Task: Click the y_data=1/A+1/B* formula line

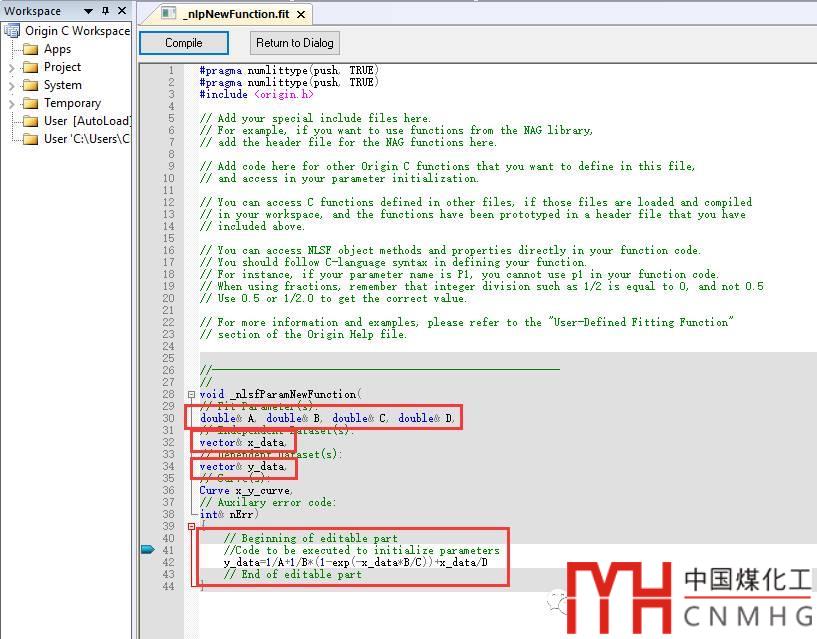Action: [x=356, y=562]
